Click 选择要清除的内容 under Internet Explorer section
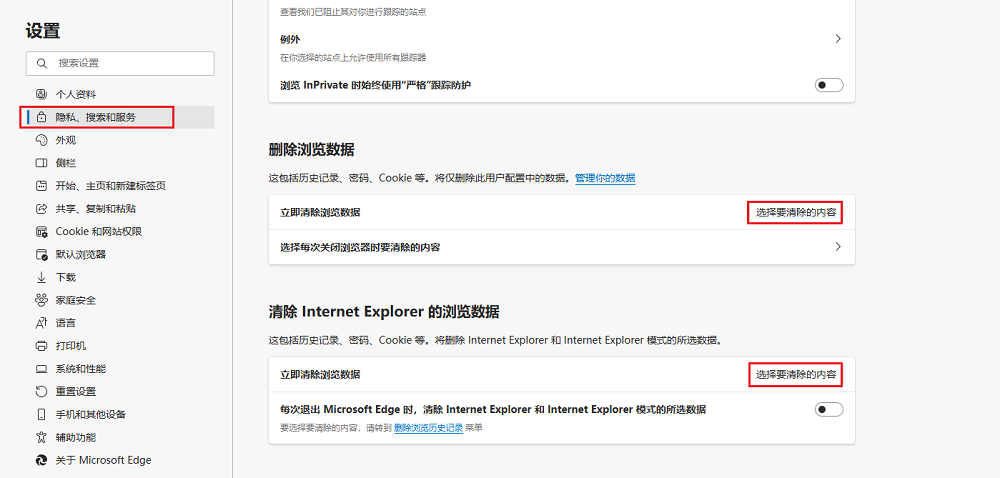 tap(795, 375)
